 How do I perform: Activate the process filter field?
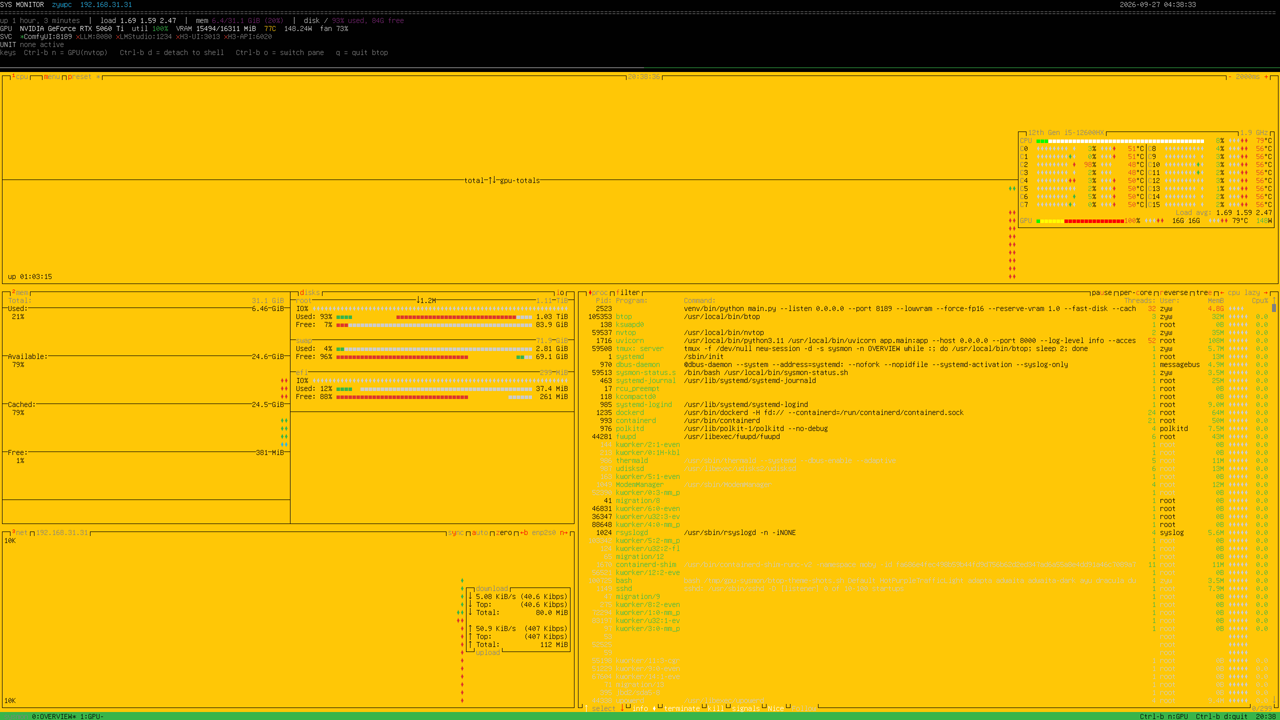(627, 293)
